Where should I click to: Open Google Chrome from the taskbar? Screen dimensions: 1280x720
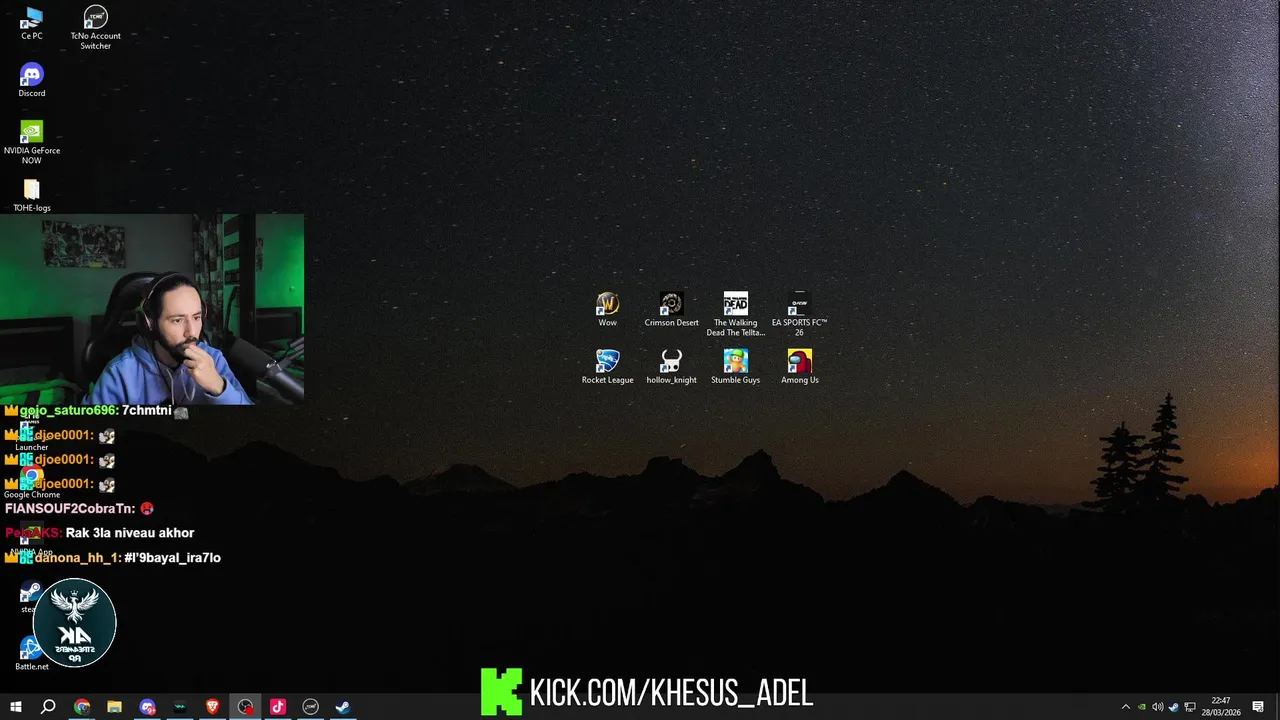click(82, 707)
